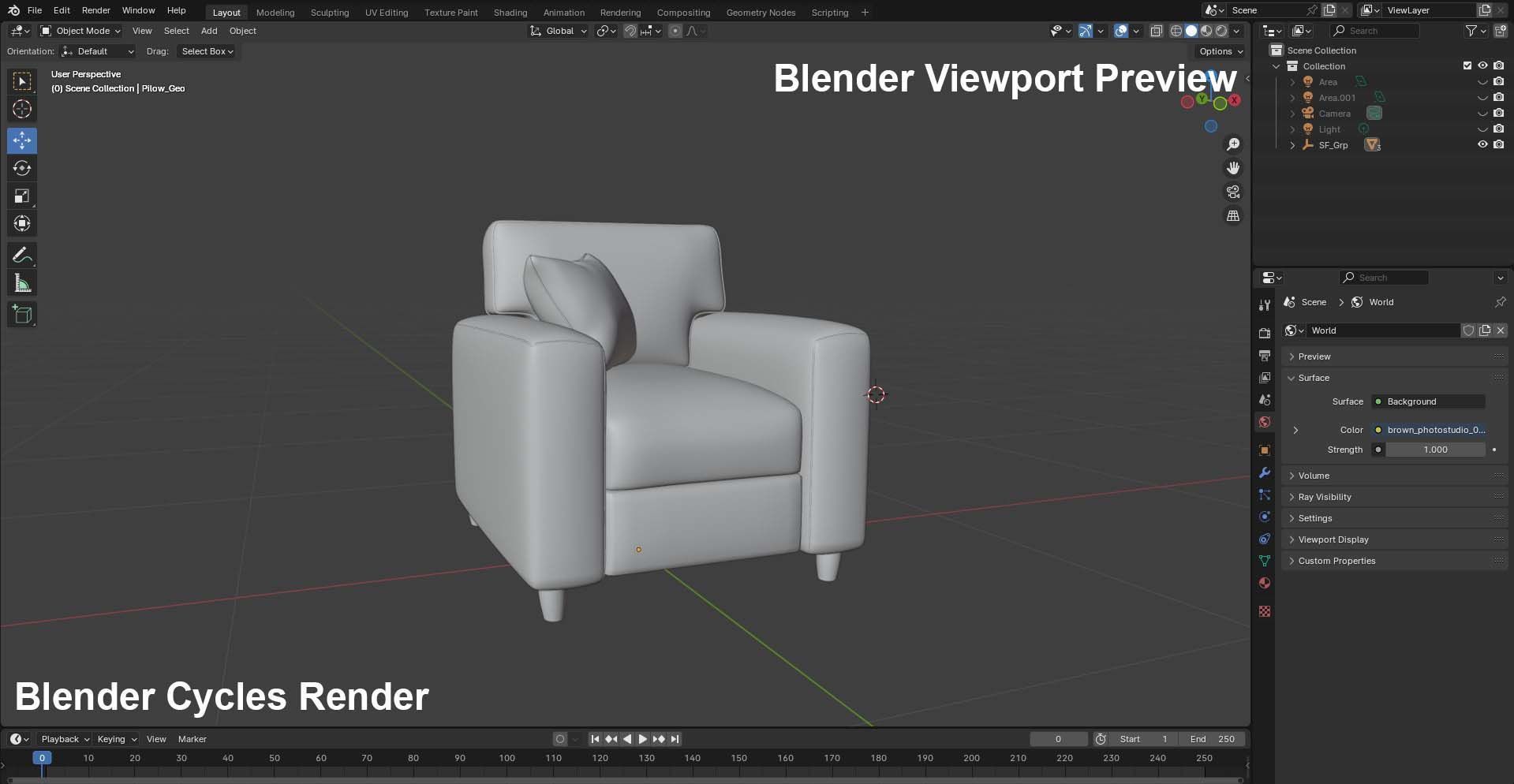Expand the SF_Grp tree item
The height and width of the screenshot is (784, 1514).
[x=1292, y=145]
